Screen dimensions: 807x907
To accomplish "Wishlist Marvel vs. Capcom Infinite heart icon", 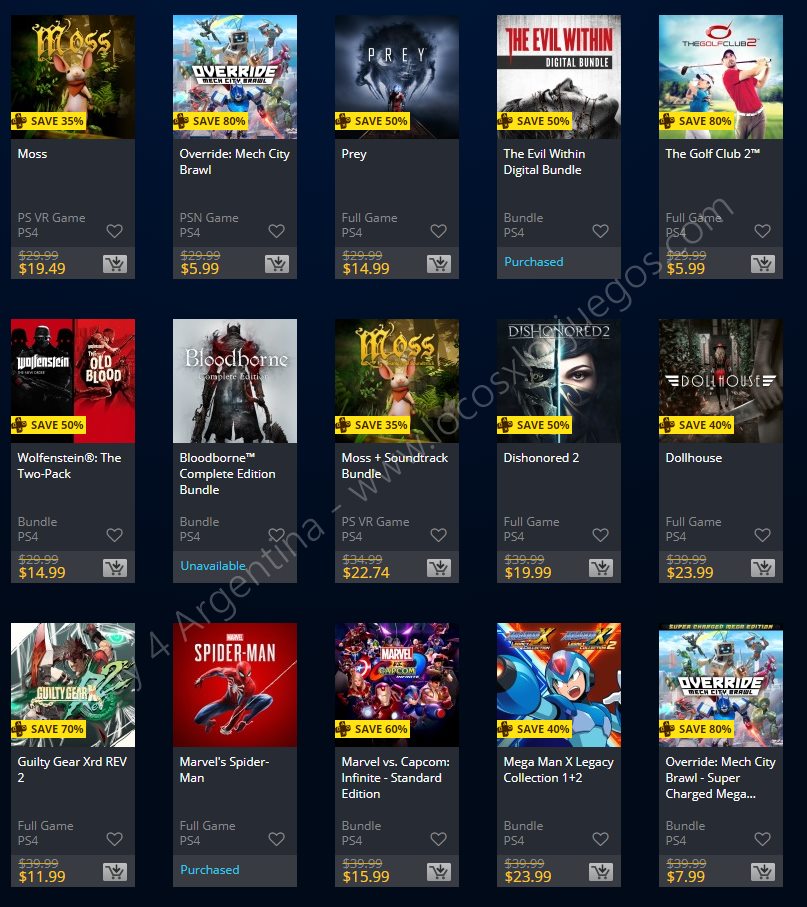I will click(x=438, y=839).
